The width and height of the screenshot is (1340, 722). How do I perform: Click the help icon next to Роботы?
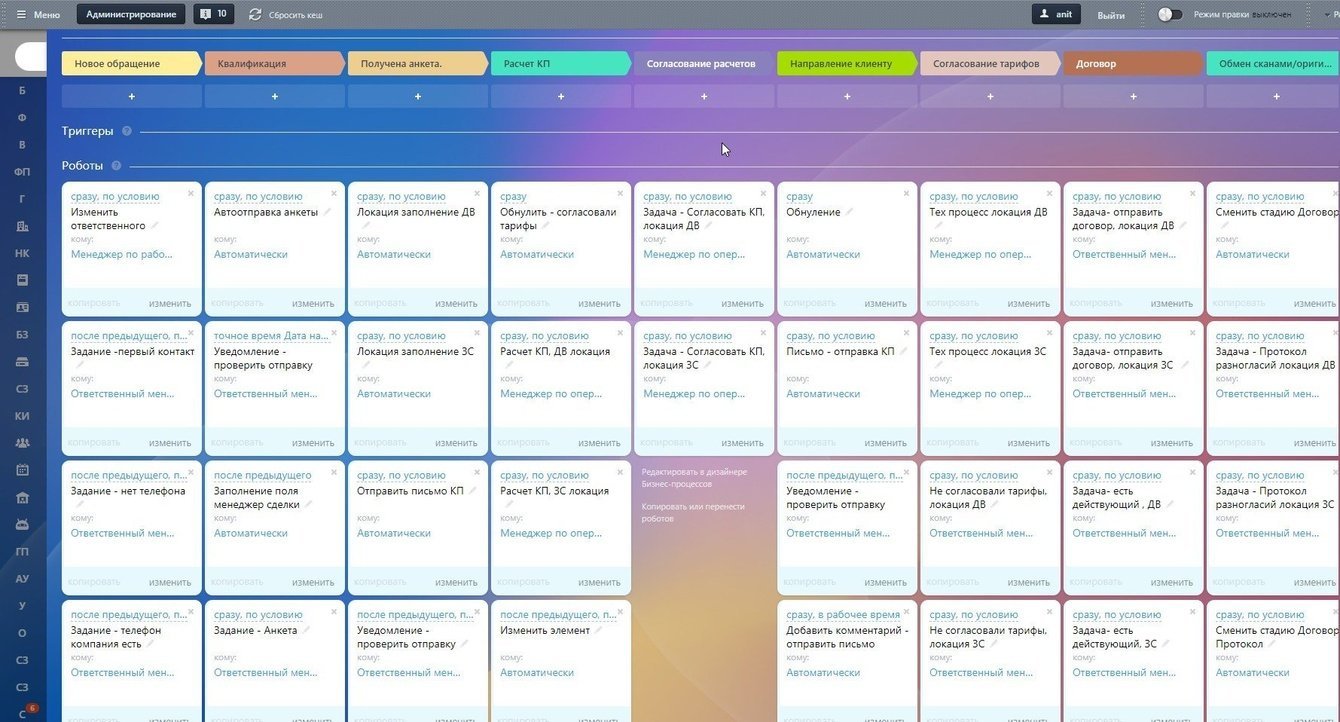point(116,166)
